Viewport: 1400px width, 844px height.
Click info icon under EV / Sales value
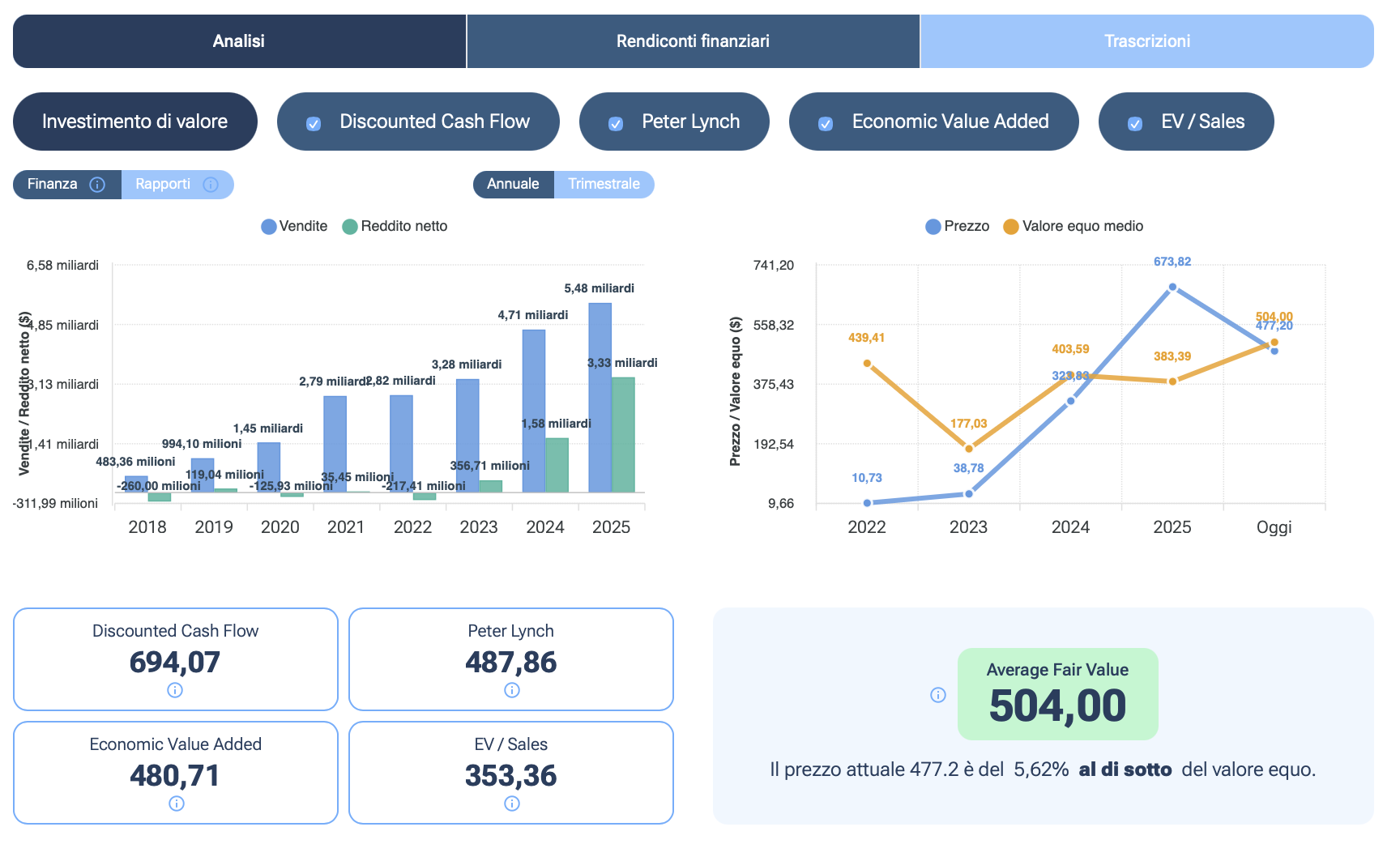point(511,804)
